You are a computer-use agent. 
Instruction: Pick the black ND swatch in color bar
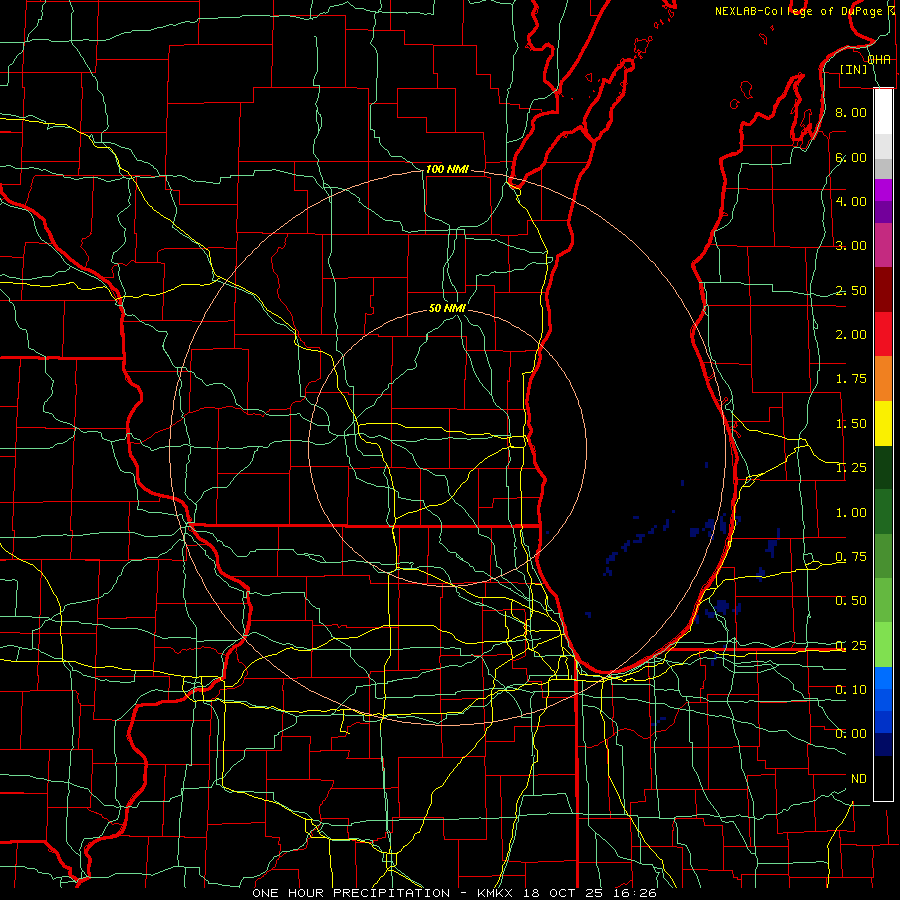pos(883,778)
